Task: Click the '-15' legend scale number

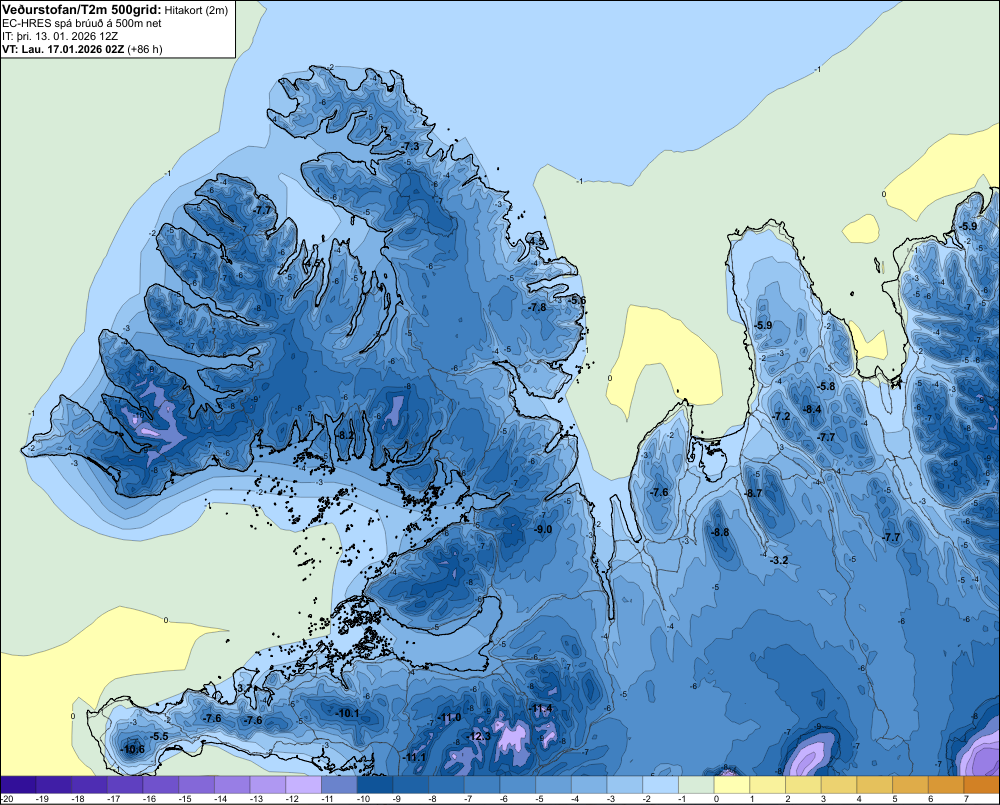Action: click(185, 799)
